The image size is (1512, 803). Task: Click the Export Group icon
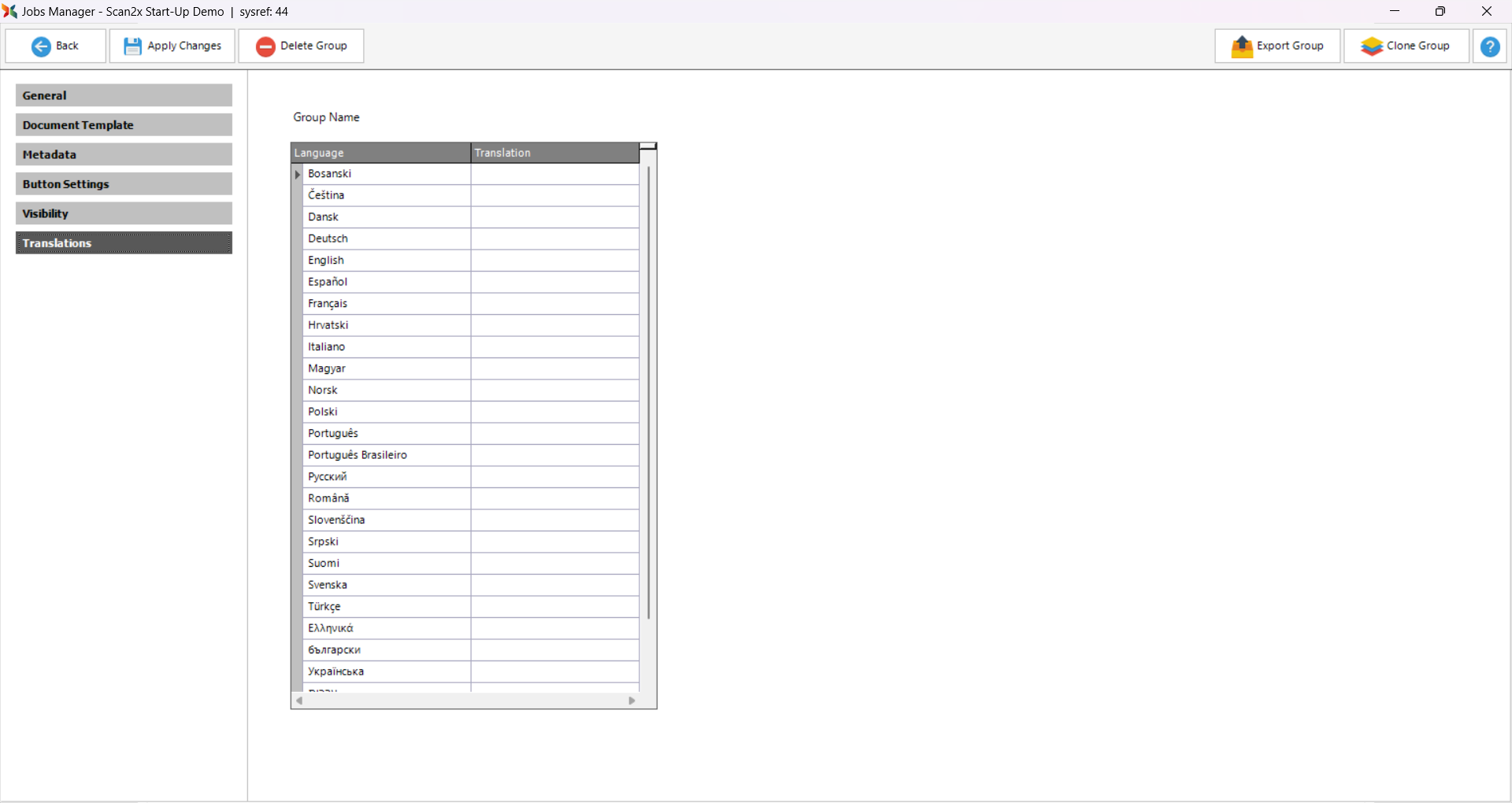click(1242, 46)
